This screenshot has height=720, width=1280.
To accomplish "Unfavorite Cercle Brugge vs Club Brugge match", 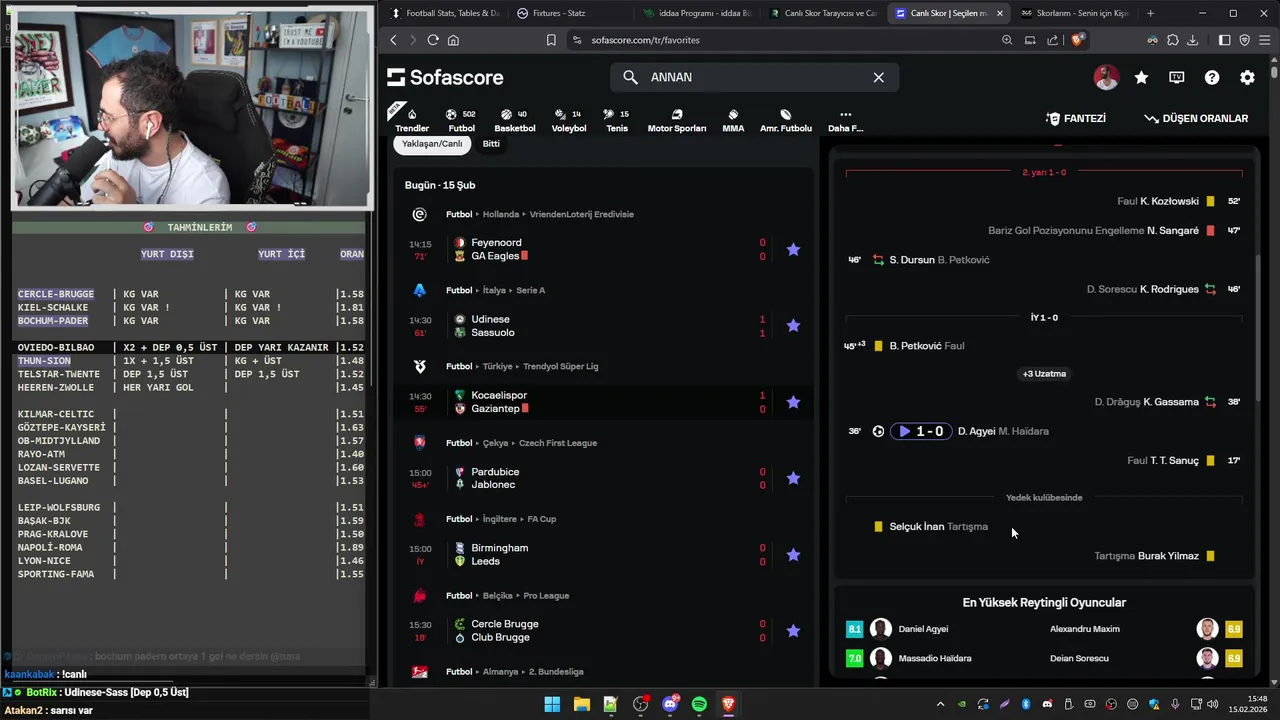I will tap(793, 631).
